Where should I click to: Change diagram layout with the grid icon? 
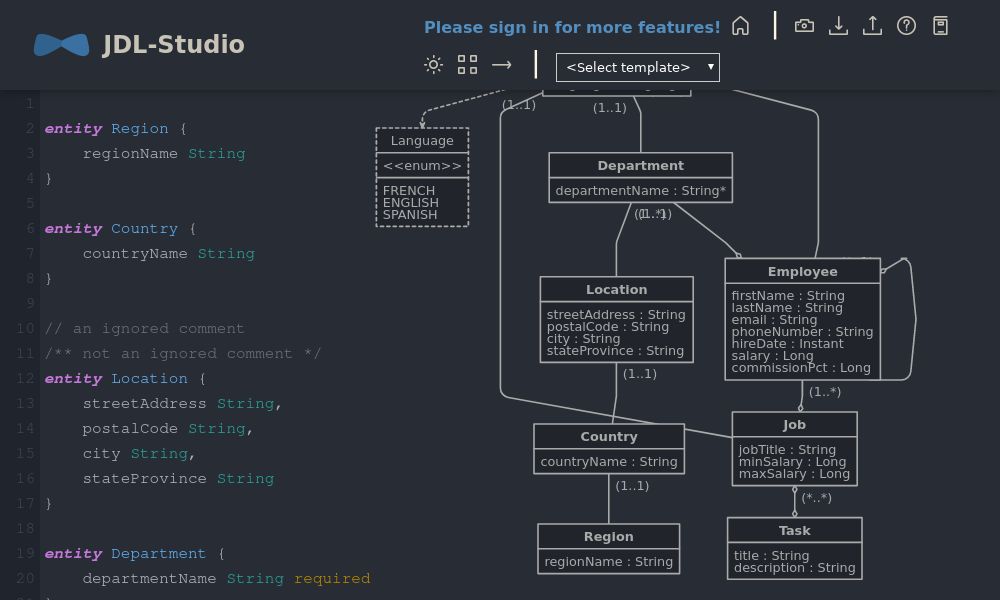coord(467,64)
